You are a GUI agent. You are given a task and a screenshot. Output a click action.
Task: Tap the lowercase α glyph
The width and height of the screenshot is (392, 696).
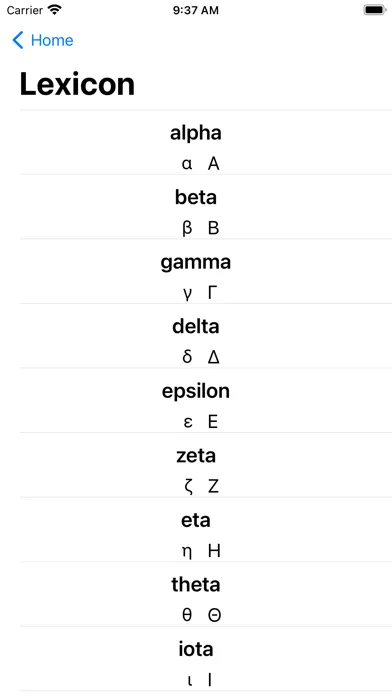[x=187, y=164]
